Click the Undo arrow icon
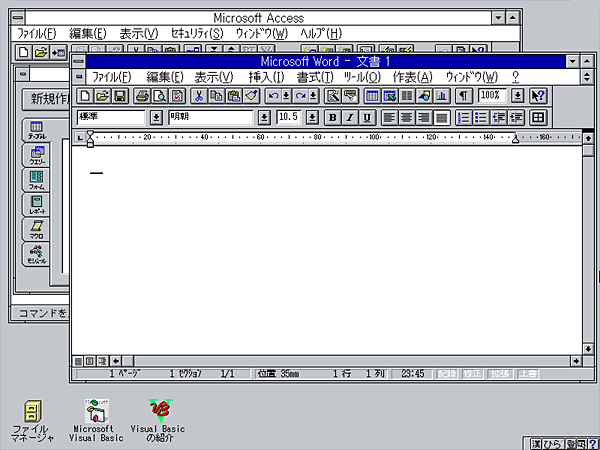This screenshot has height=450, width=600. point(273,96)
